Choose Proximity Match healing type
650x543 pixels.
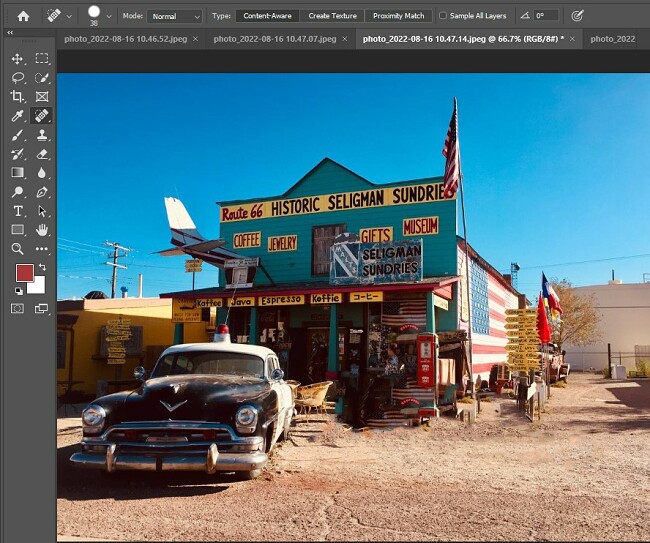tap(398, 16)
